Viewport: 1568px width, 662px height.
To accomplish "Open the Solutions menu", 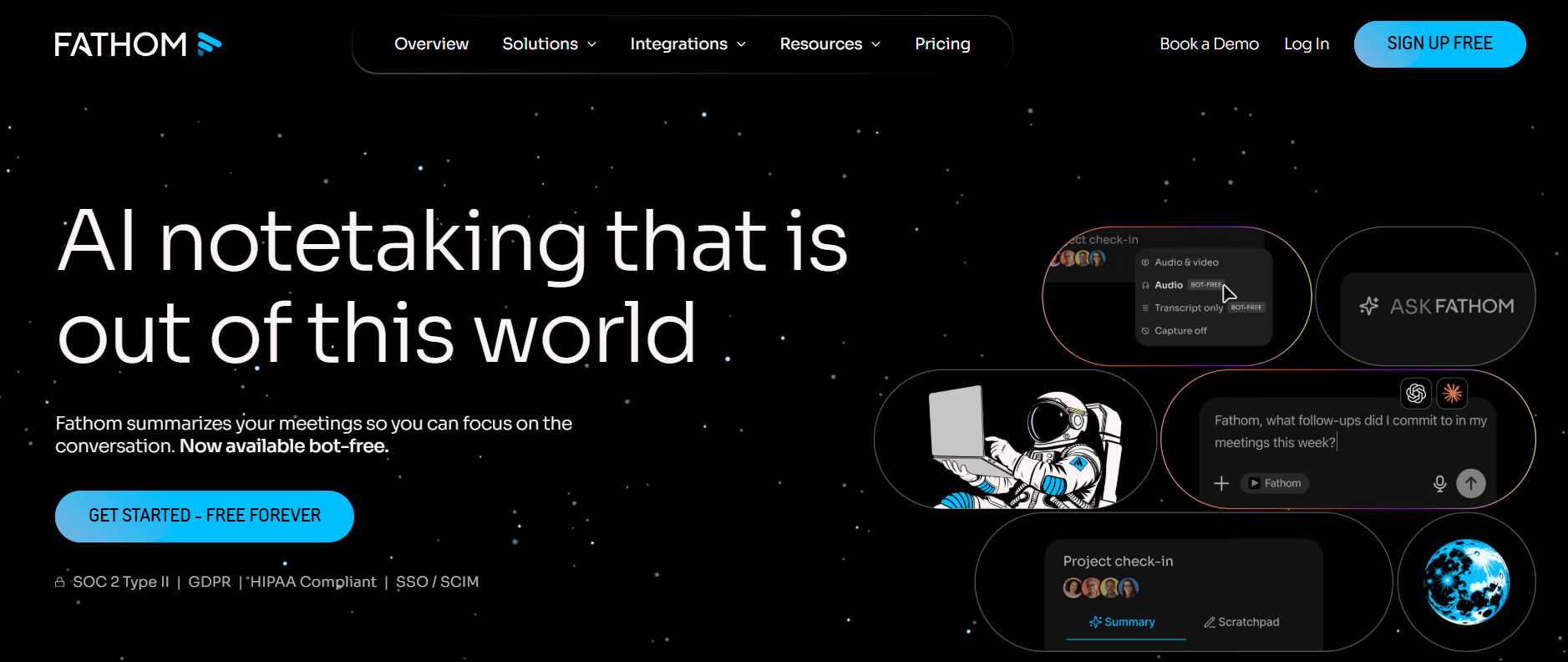I will pyautogui.click(x=549, y=44).
